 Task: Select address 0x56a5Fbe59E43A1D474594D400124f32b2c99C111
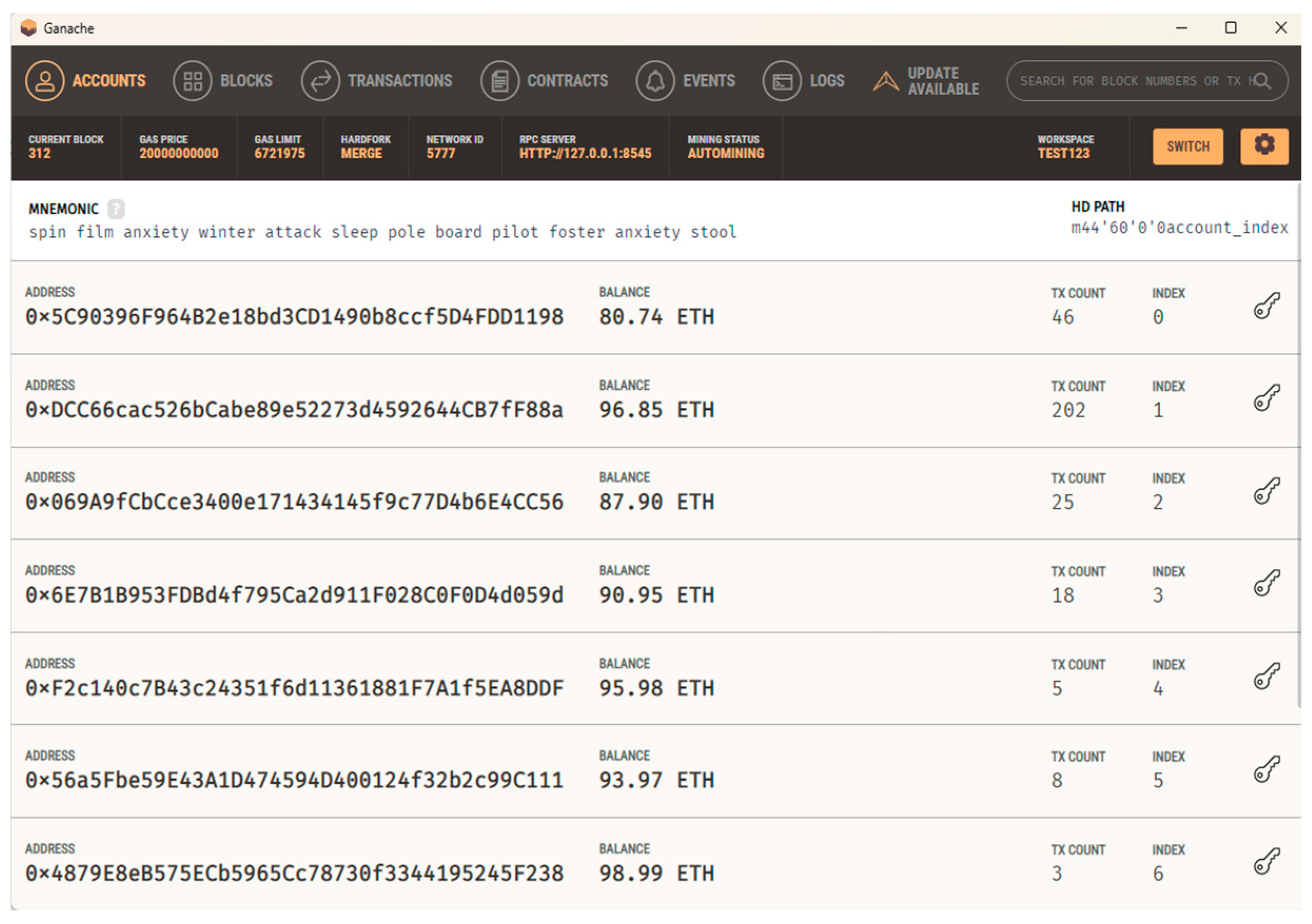295,780
